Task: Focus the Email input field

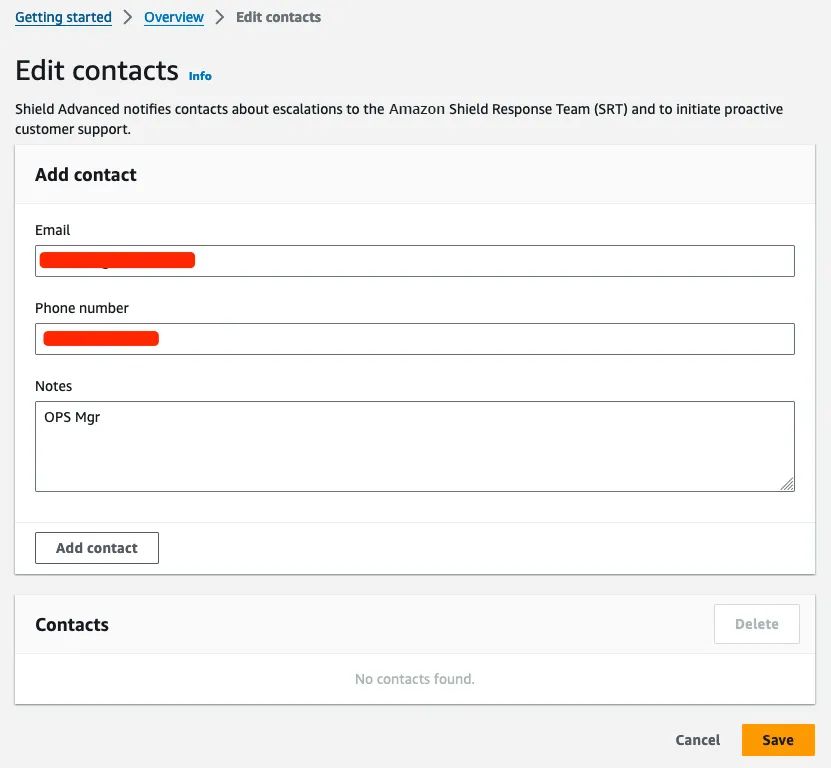Action: click(x=414, y=261)
